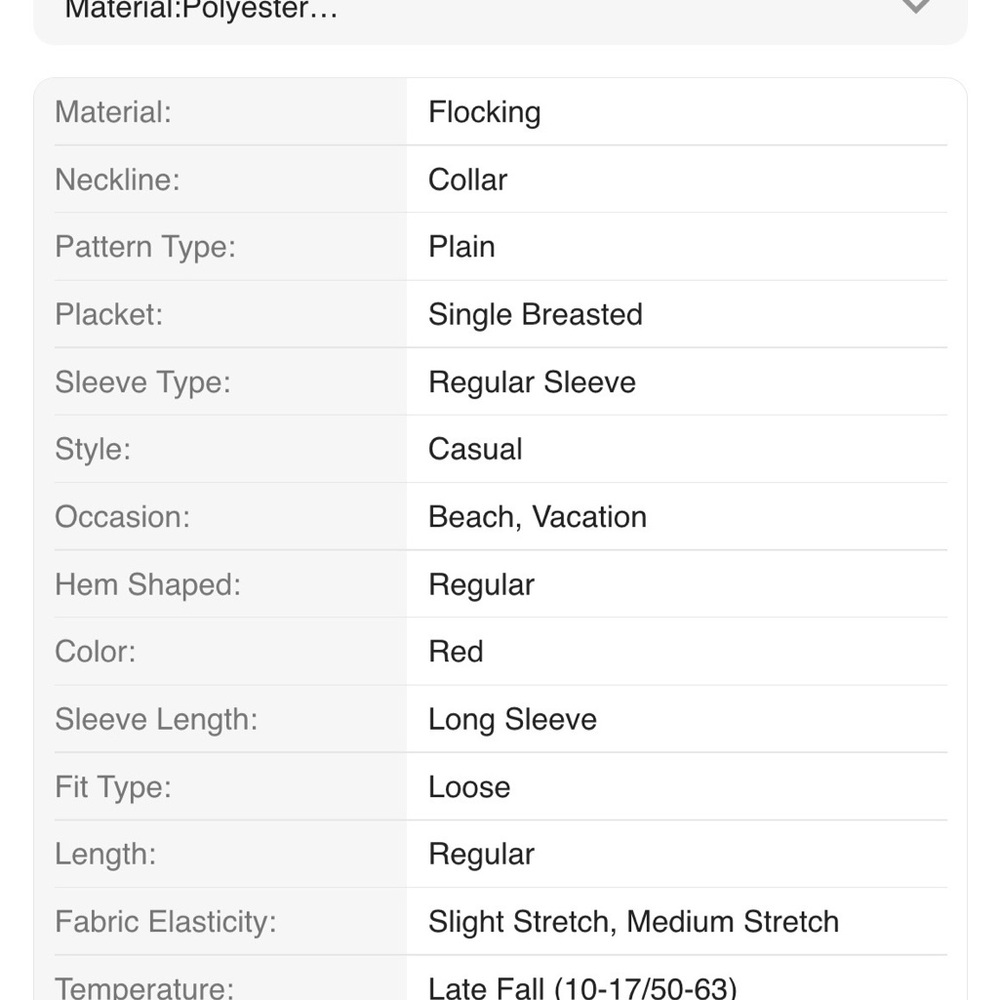
Task: Tap the Regular Sleeve value
Action: point(532,382)
